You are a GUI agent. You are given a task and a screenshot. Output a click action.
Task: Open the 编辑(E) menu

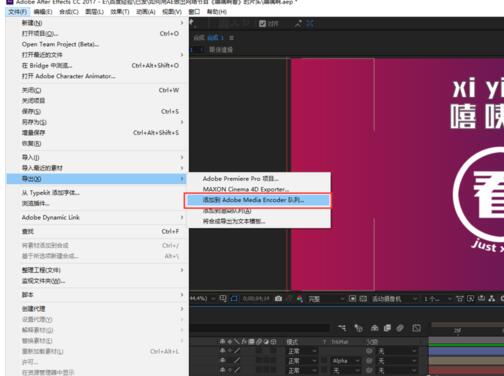43,12
